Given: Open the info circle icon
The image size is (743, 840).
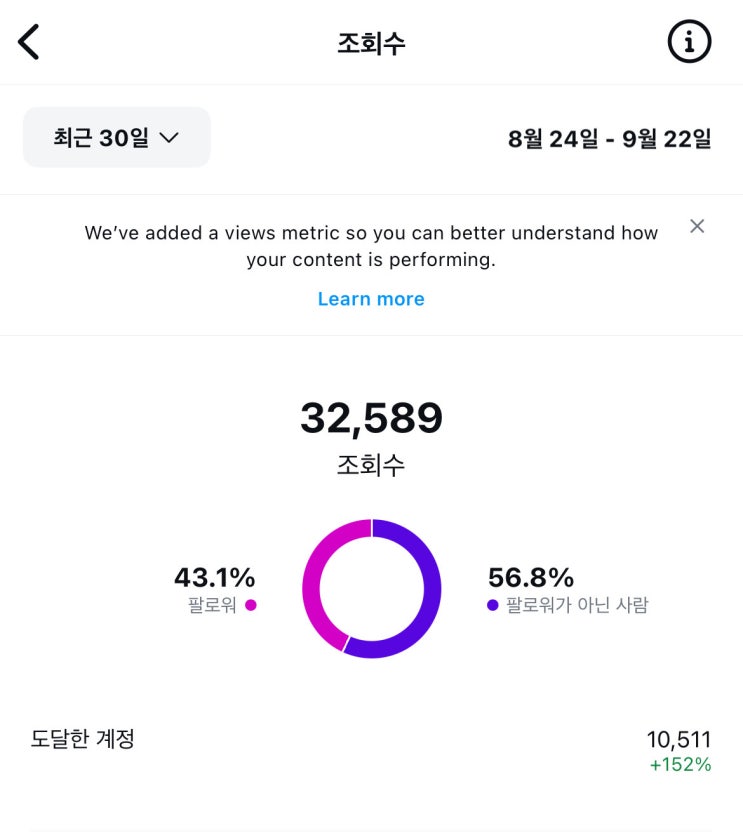Looking at the screenshot, I should (x=689, y=42).
